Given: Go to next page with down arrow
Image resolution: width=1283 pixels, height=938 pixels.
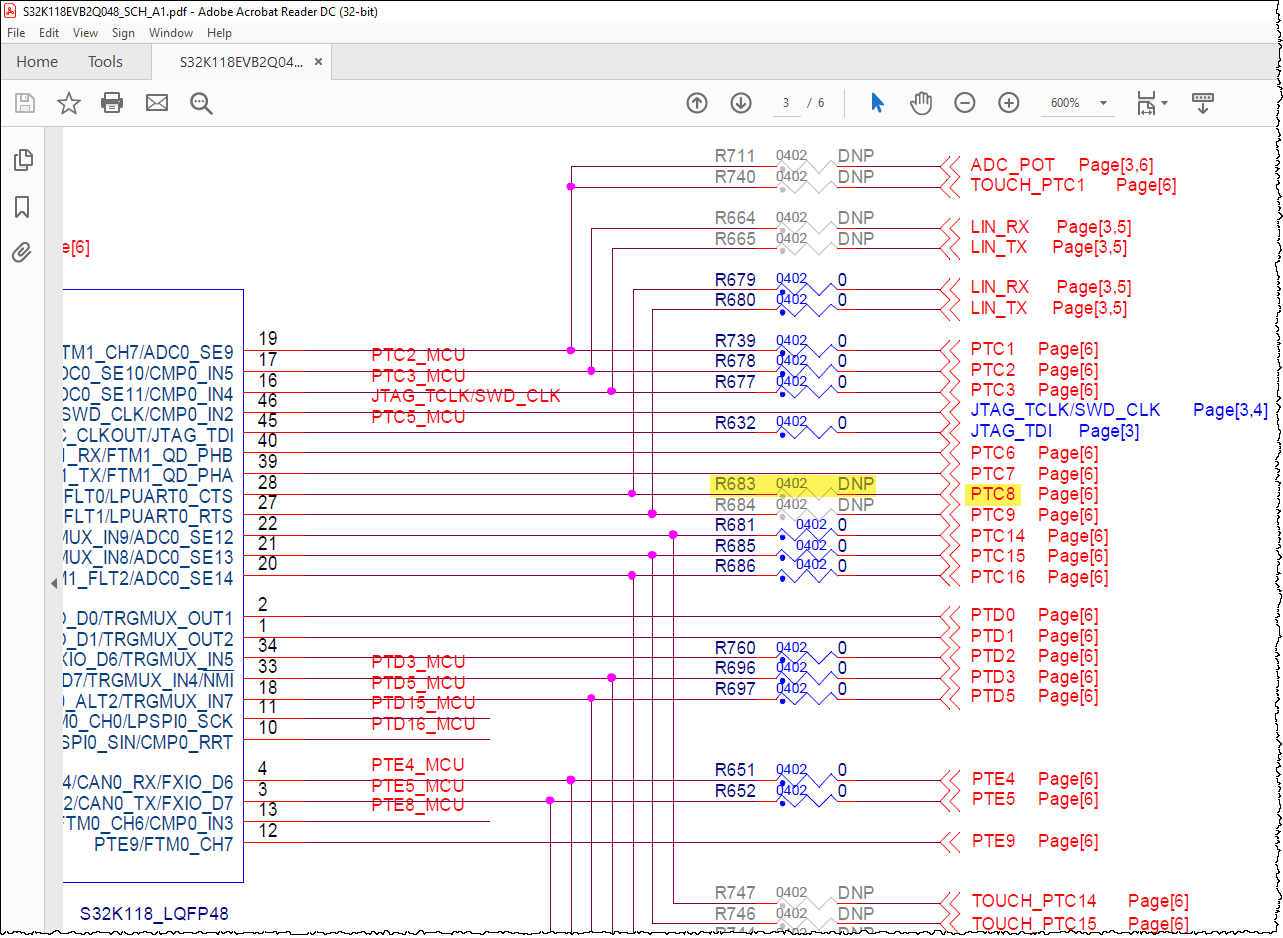Looking at the screenshot, I should [740, 102].
